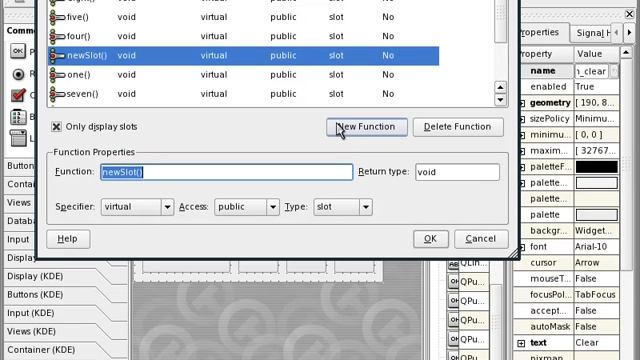Cancel the Edit Functions dialog
Viewport: 640px width, 360px height.
tap(481, 239)
